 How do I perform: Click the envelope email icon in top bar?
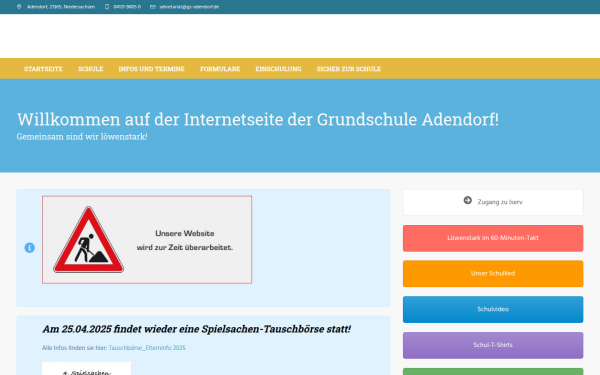153,7
